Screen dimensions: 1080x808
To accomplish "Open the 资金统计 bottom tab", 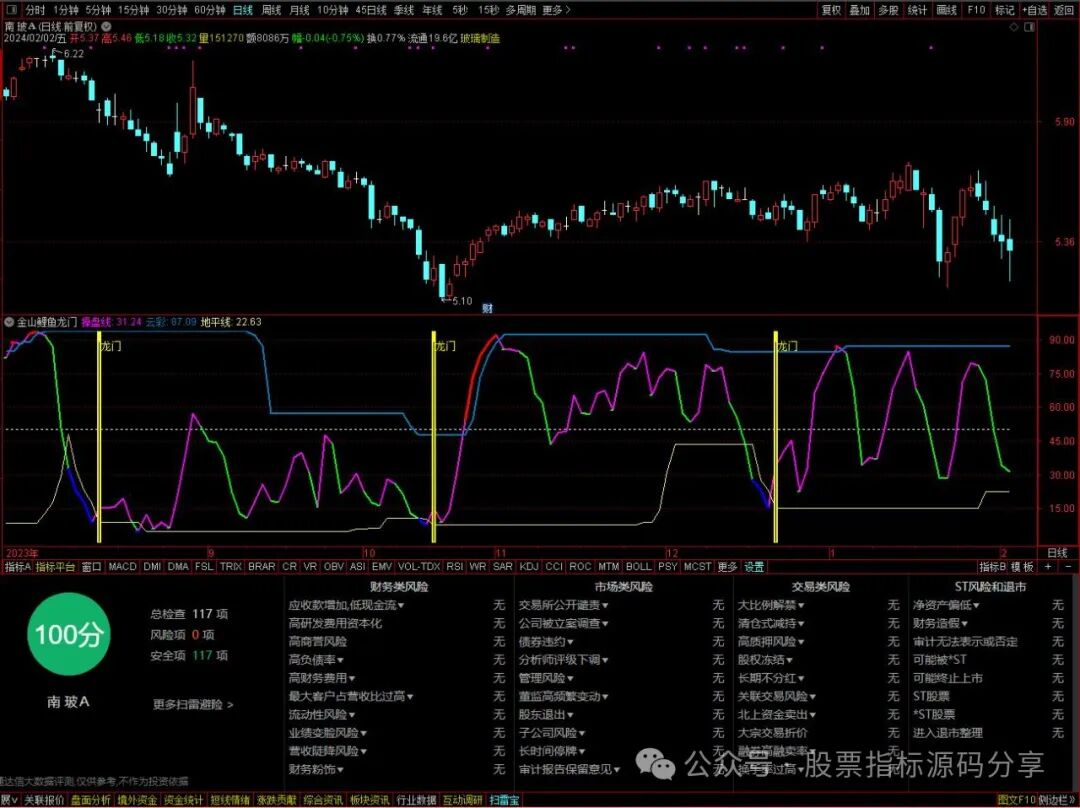I will pos(183,800).
